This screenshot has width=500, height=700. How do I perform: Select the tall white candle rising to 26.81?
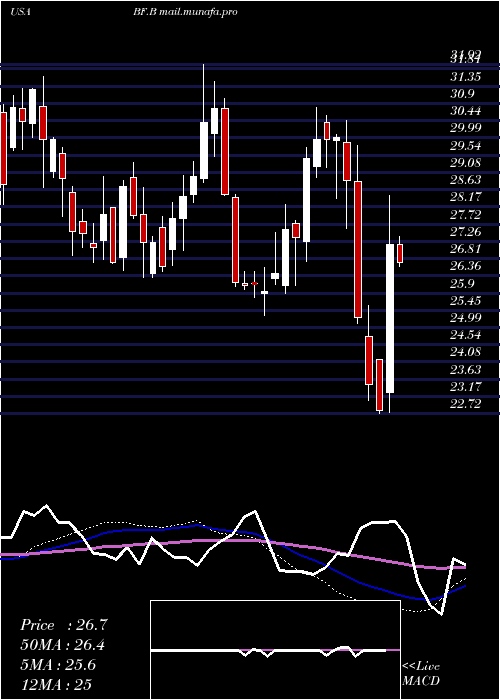[x=390, y=318]
